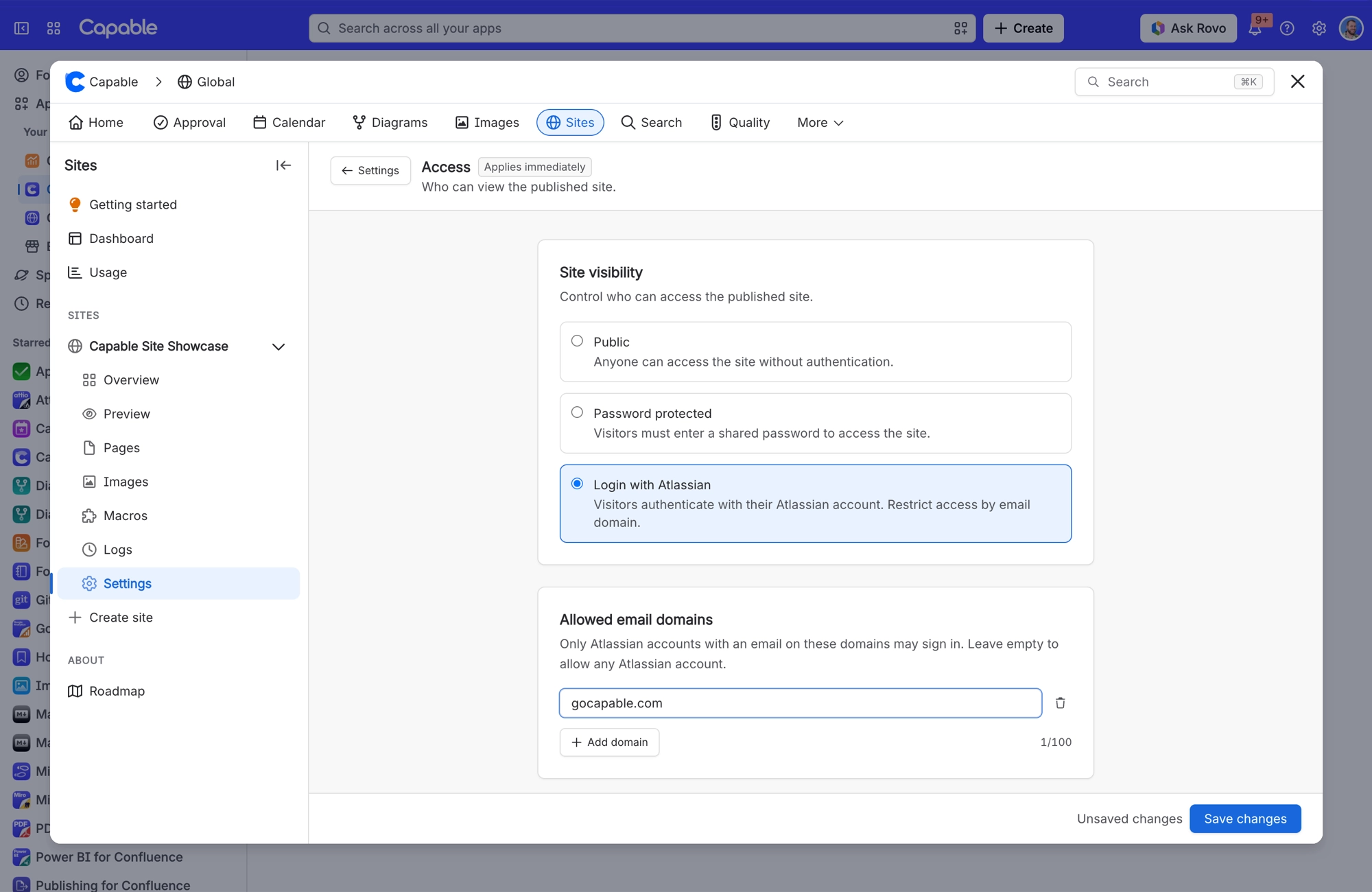Switch to the Diagrams tab
The width and height of the screenshot is (1372, 892).
pos(390,123)
